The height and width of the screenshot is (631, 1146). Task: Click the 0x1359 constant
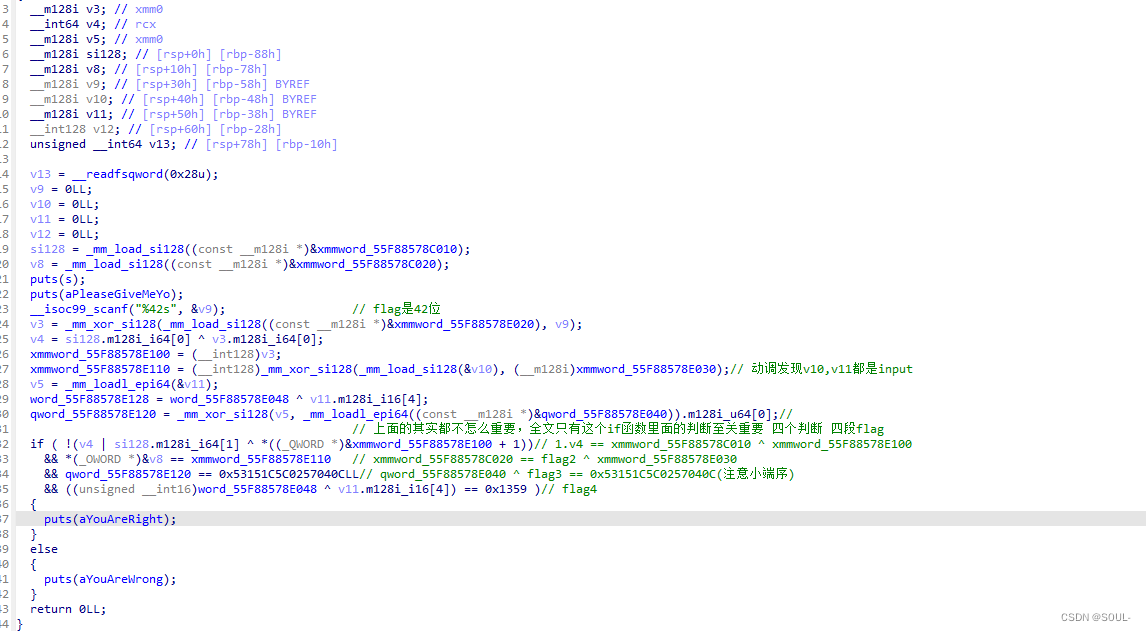tap(505, 489)
